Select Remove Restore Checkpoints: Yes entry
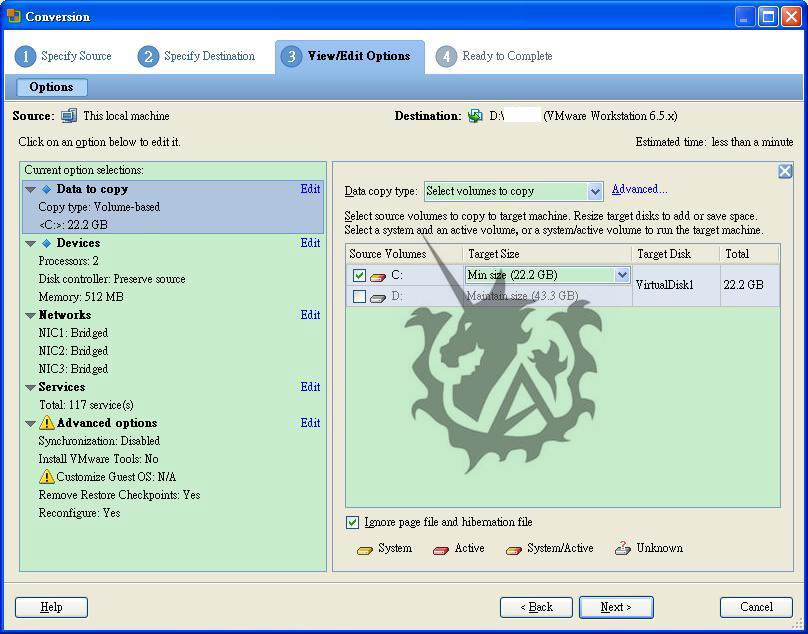The width and height of the screenshot is (808, 634). (x=120, y=495)
